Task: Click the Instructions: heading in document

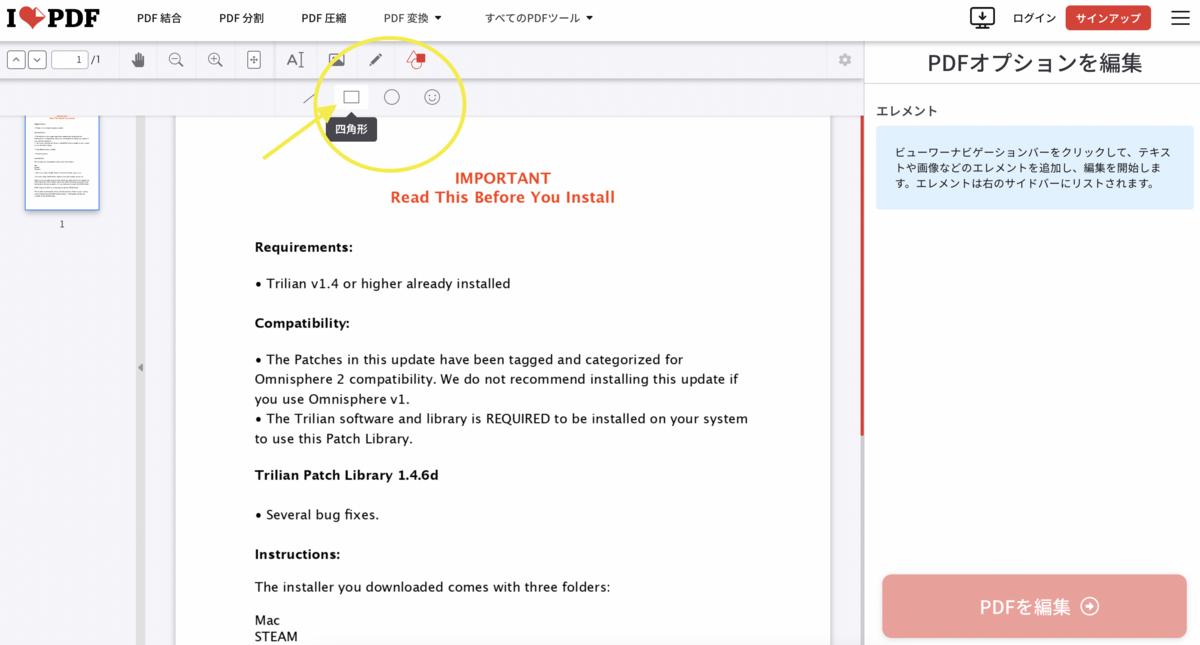Action: (x=297, y=554)
